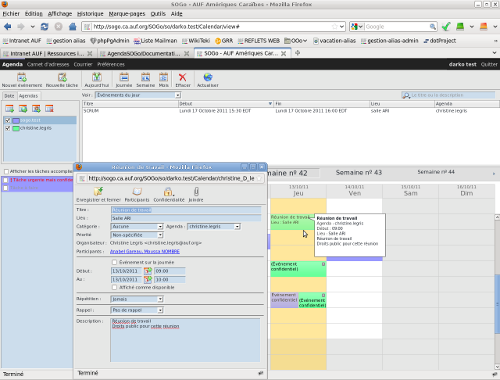
Task: Click the Lieu input field Salle ARI
Action: tap(186, 218)
